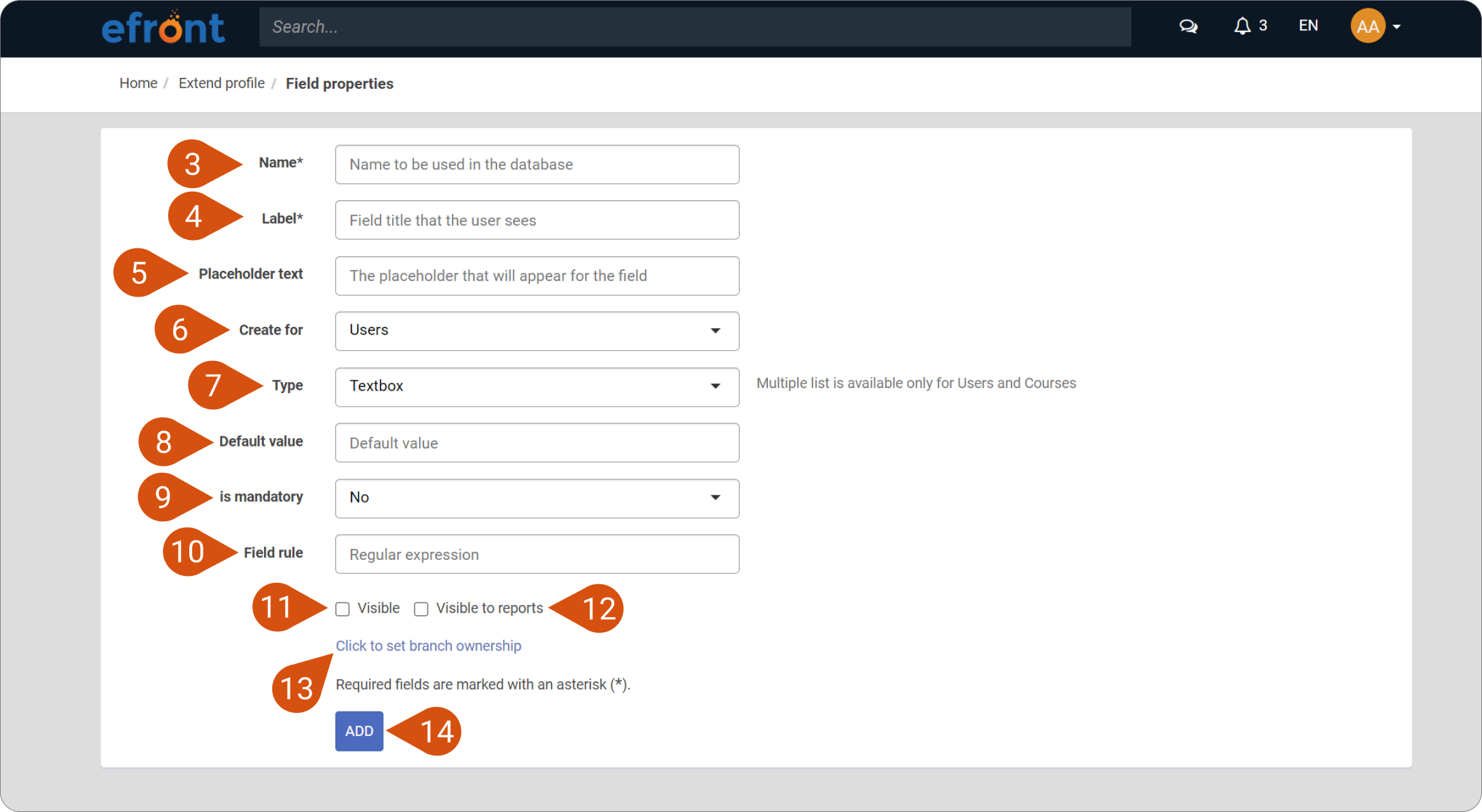Enable the Visible checkbox
The width and height of the screenshot is (1482, 812).
[x=342, y=609]
